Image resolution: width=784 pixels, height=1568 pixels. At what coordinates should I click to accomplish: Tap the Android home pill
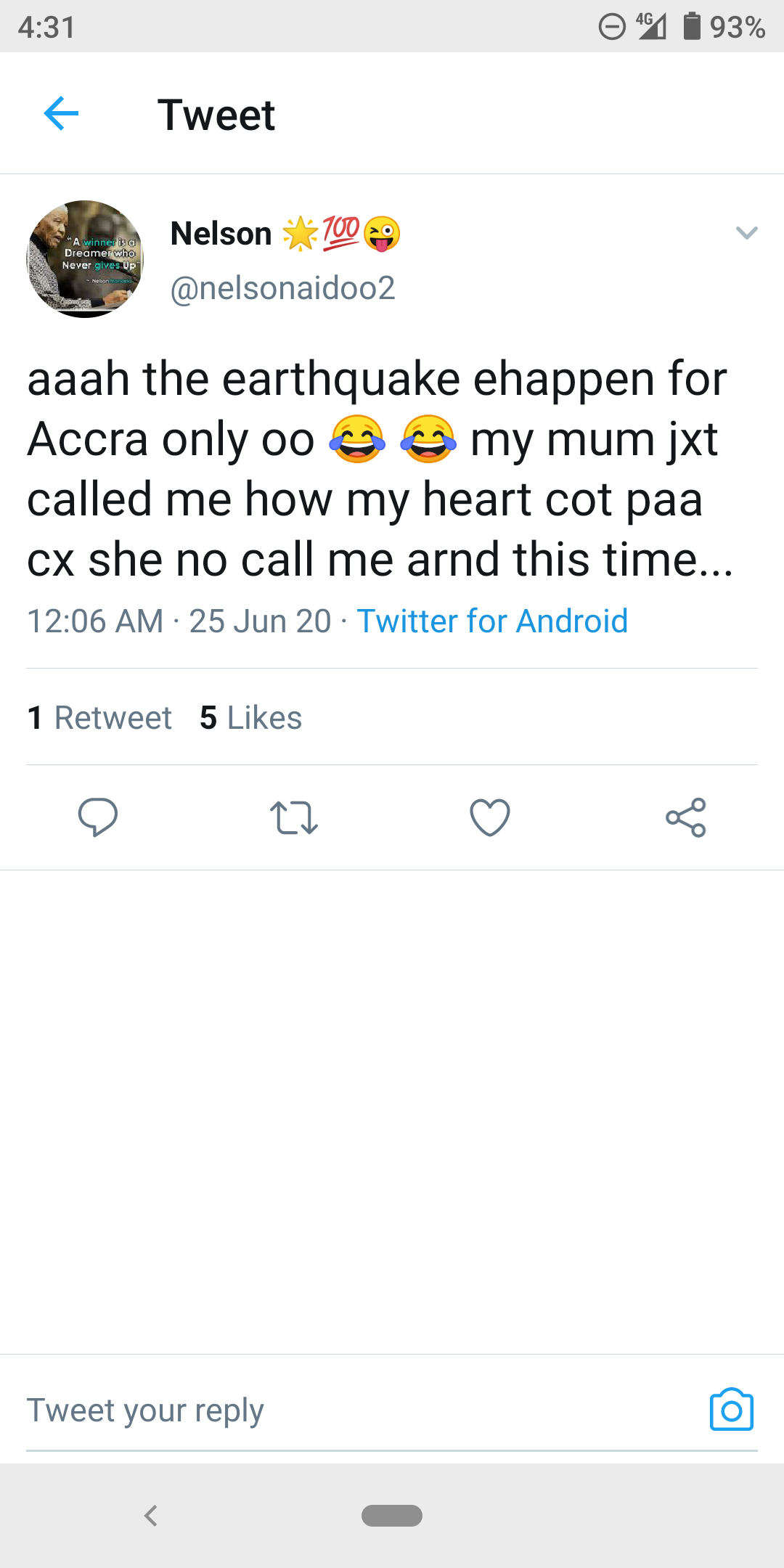point(392,1516)
